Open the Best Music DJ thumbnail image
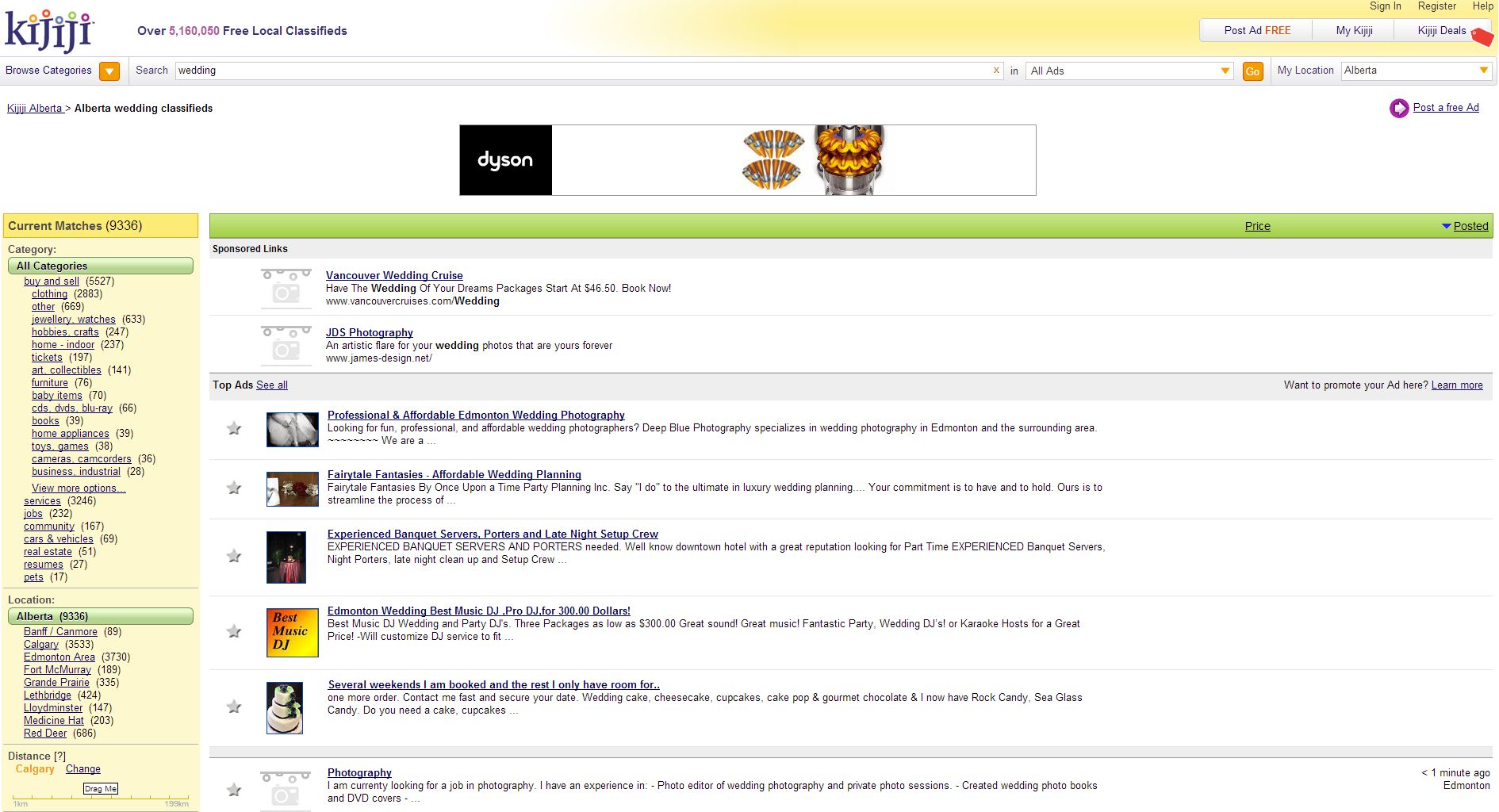 click(292, 632)
